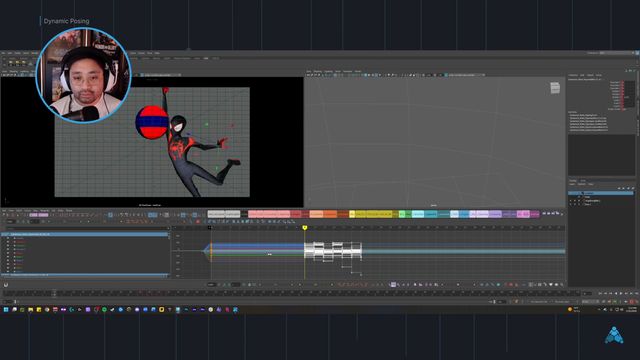The image size is (640, 360).
Task: Open File Explorer from the taskbar
Action: (x=30, y=310)
